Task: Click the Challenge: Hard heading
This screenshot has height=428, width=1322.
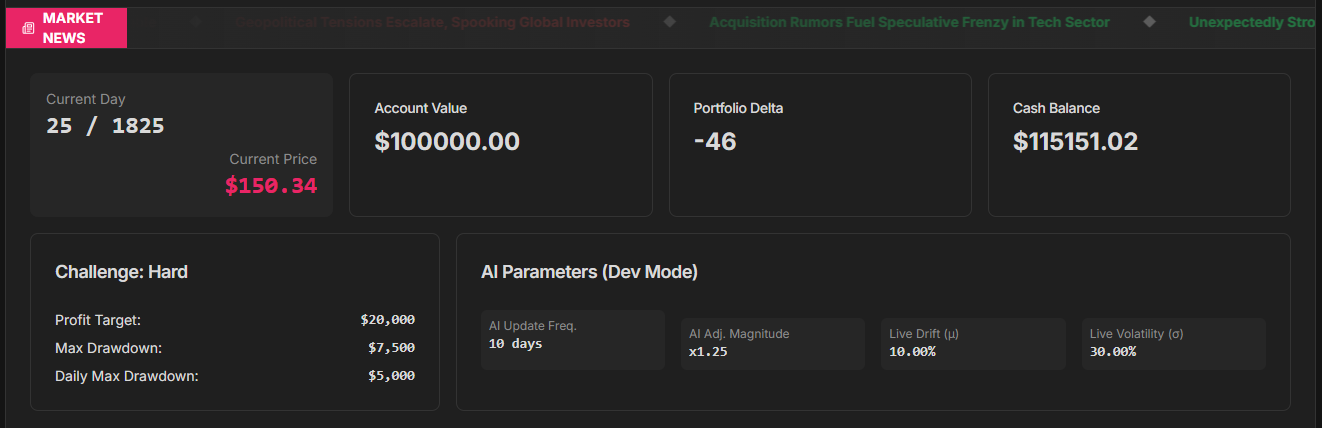Action: click(121, 272)
